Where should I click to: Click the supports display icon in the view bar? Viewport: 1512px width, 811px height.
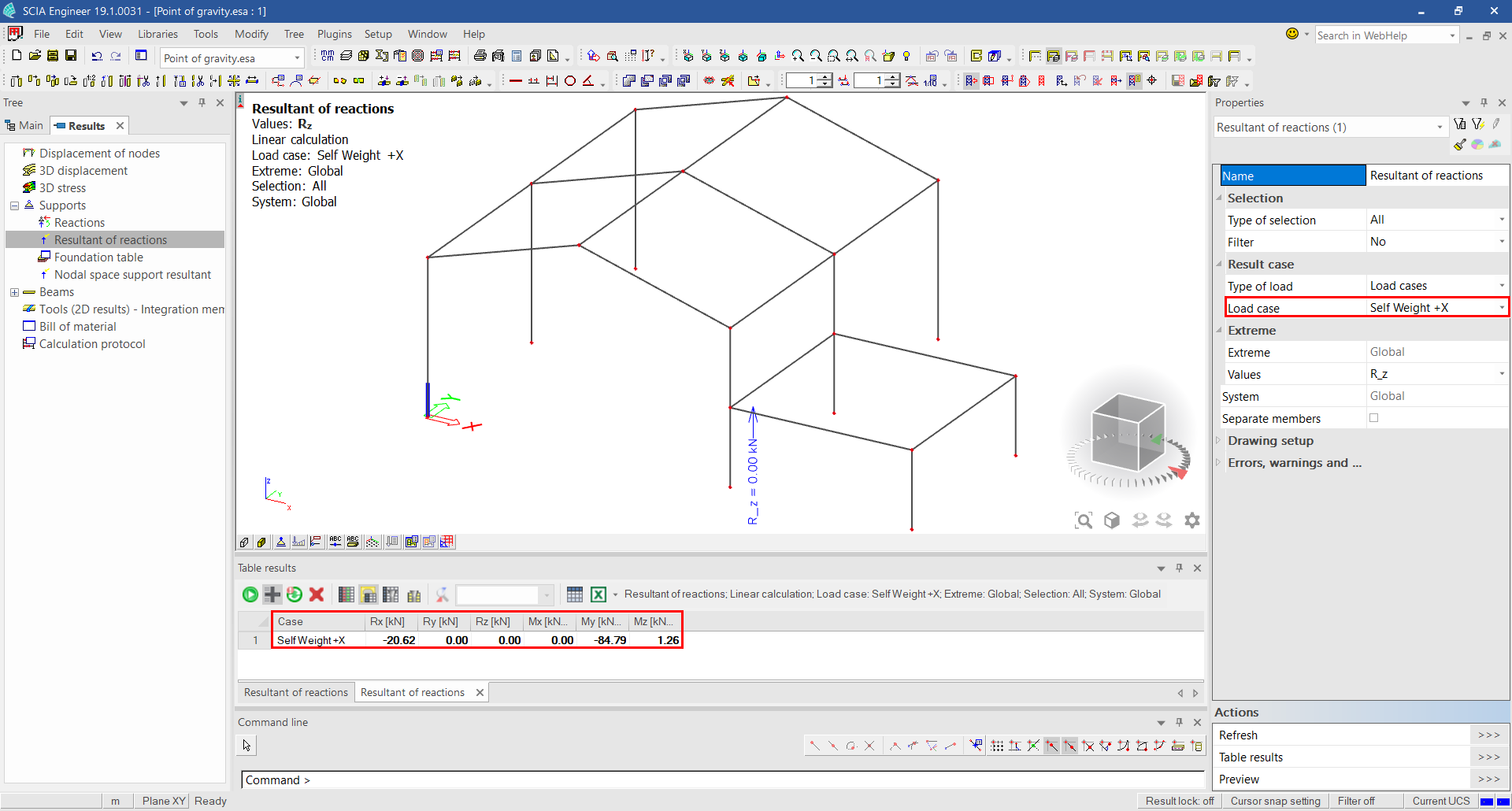(280, 542)
